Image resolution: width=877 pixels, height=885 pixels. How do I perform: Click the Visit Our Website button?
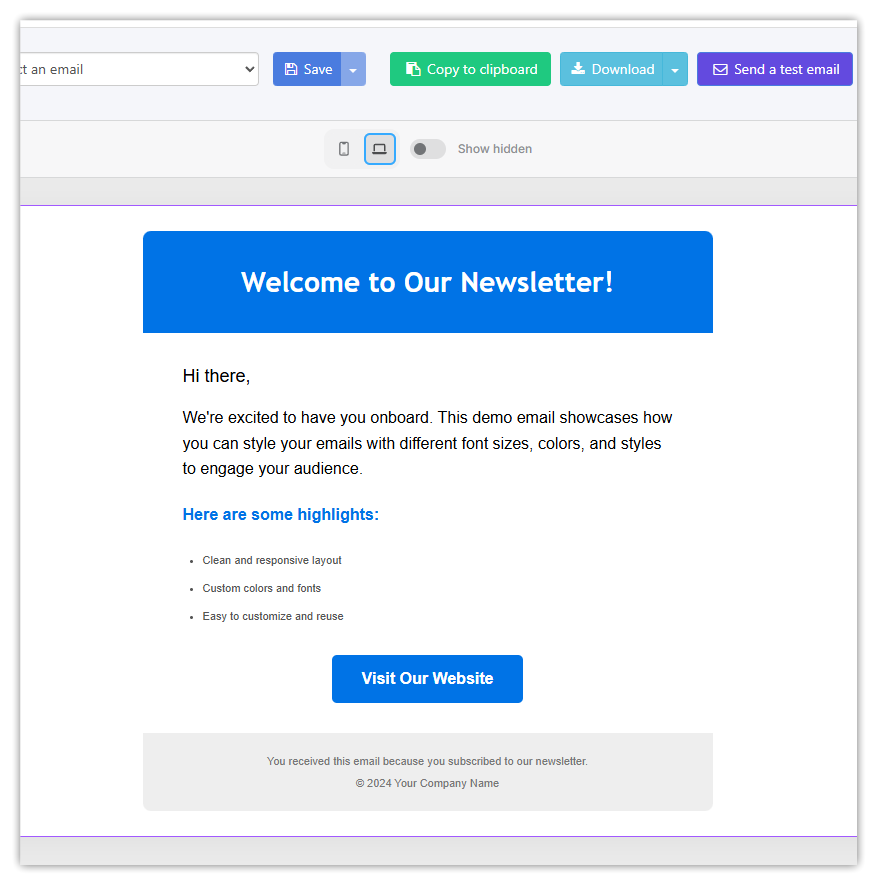tap(427, 679)
